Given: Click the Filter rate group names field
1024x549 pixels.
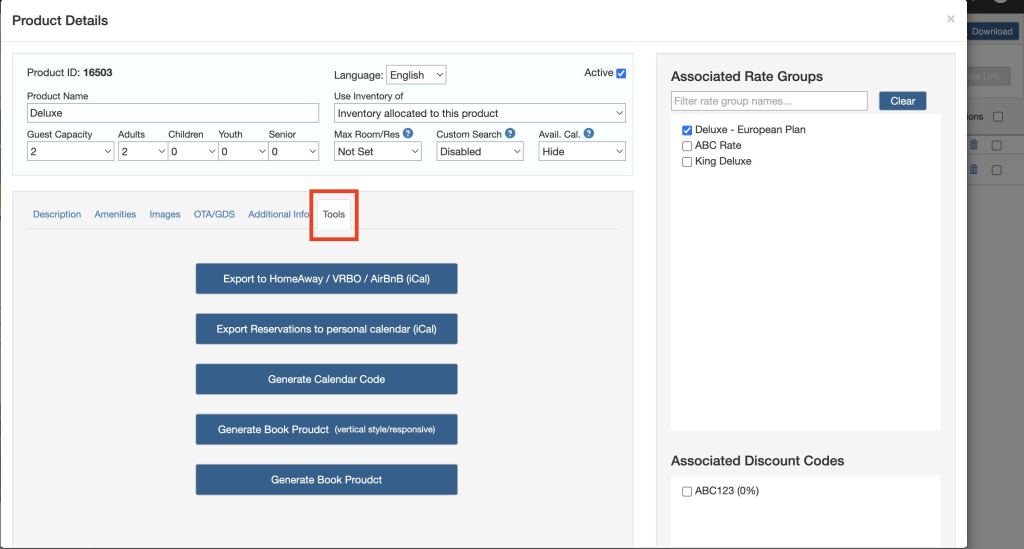Looking at the screenshot, I should click(x=769, y=101).
